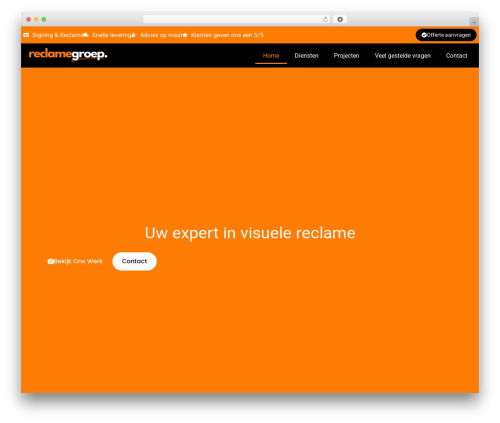
Task: Open Veel gestelde vragen page
Action: click(x=403, y=56)
